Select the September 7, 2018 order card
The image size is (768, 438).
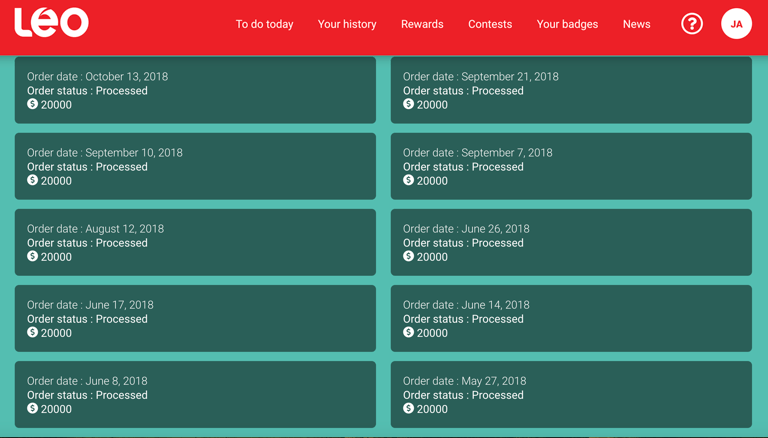coord(571,166)
